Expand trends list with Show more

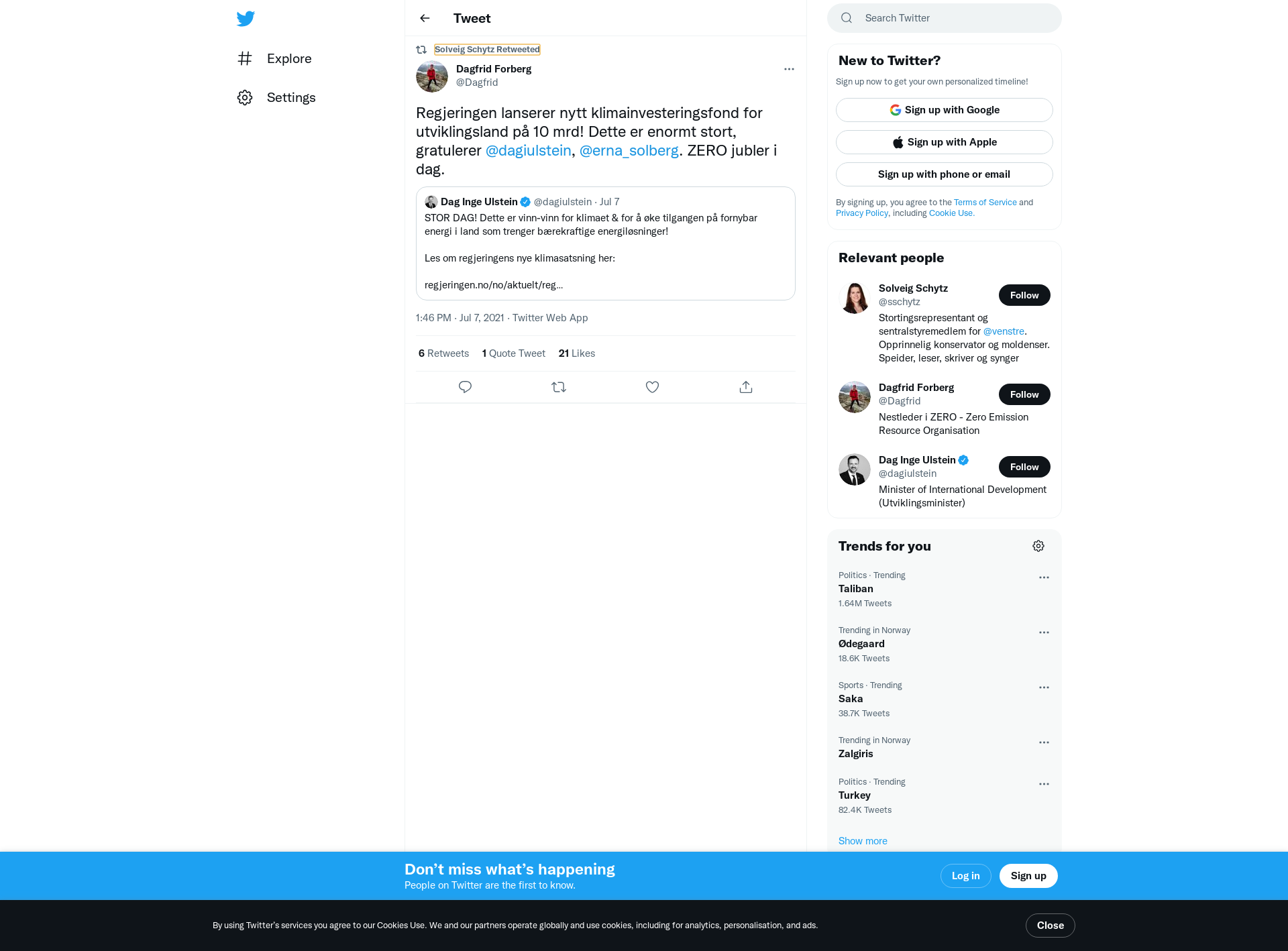coord(863,841)
